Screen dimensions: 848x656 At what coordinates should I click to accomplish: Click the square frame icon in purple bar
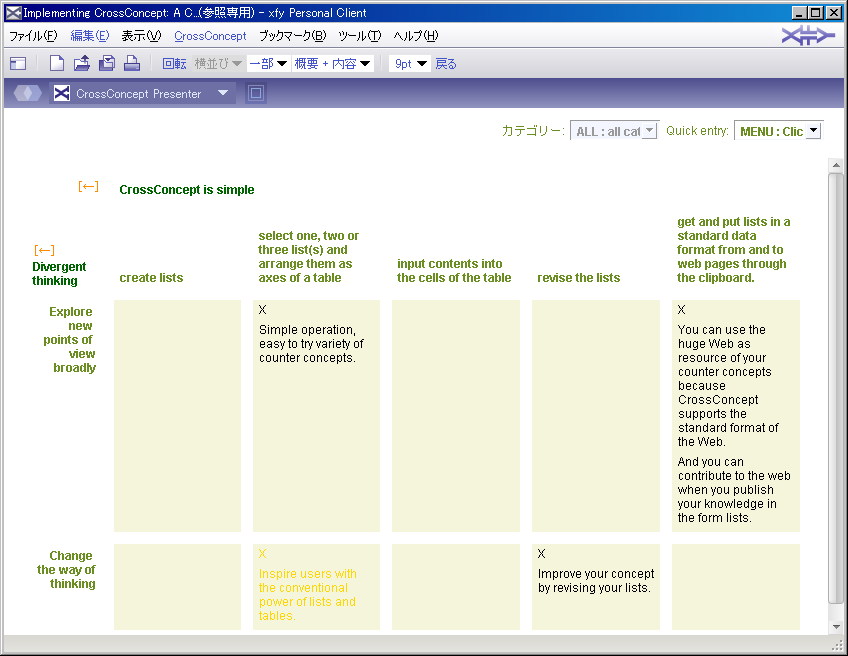coord(256,94)
